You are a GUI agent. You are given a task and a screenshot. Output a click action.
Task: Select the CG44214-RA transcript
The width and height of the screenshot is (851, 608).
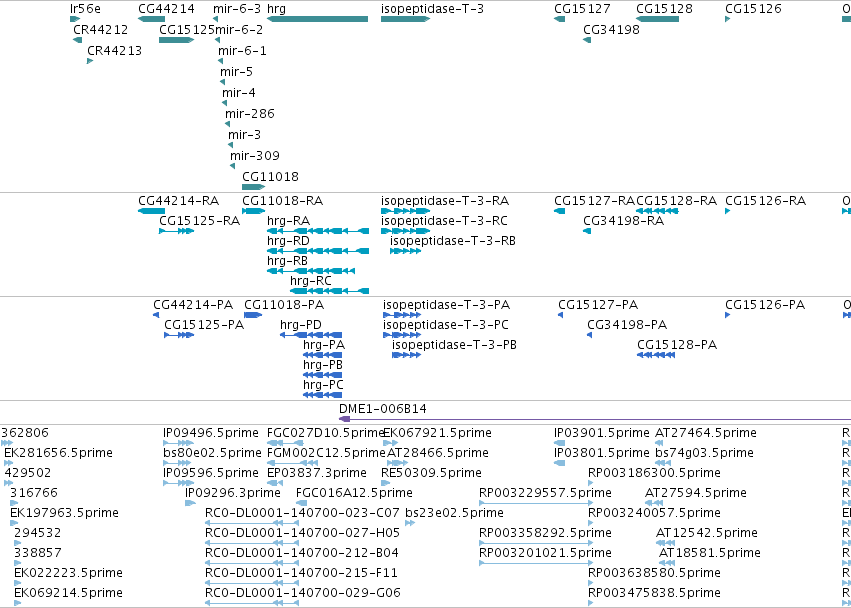[x=151, y=211]
